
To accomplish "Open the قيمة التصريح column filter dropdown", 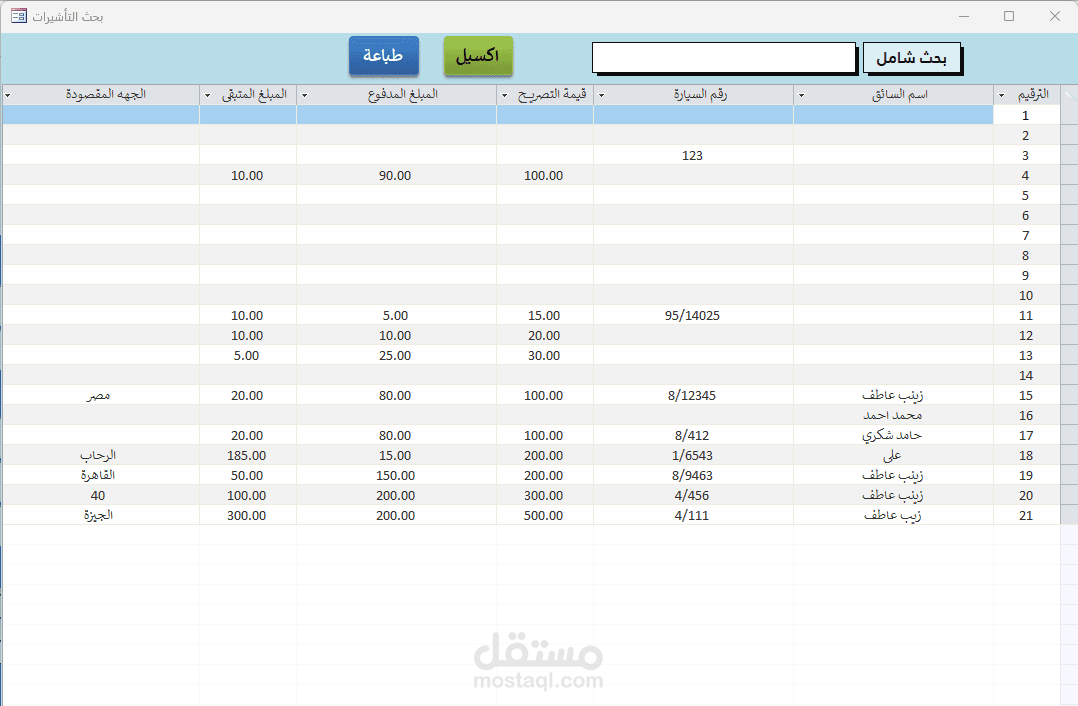I will click(505, 96).
